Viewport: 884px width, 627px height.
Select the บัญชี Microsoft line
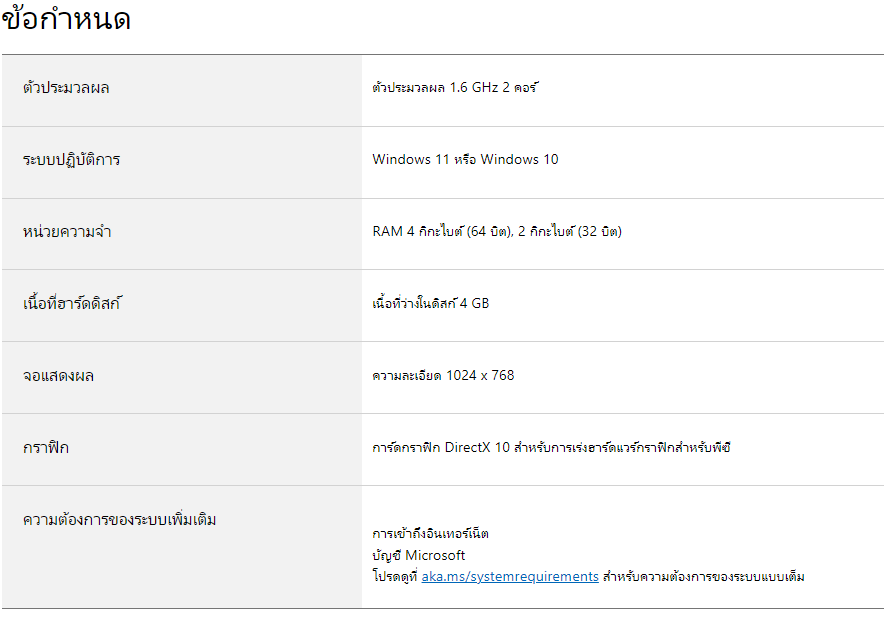click(x=418, y=556)
